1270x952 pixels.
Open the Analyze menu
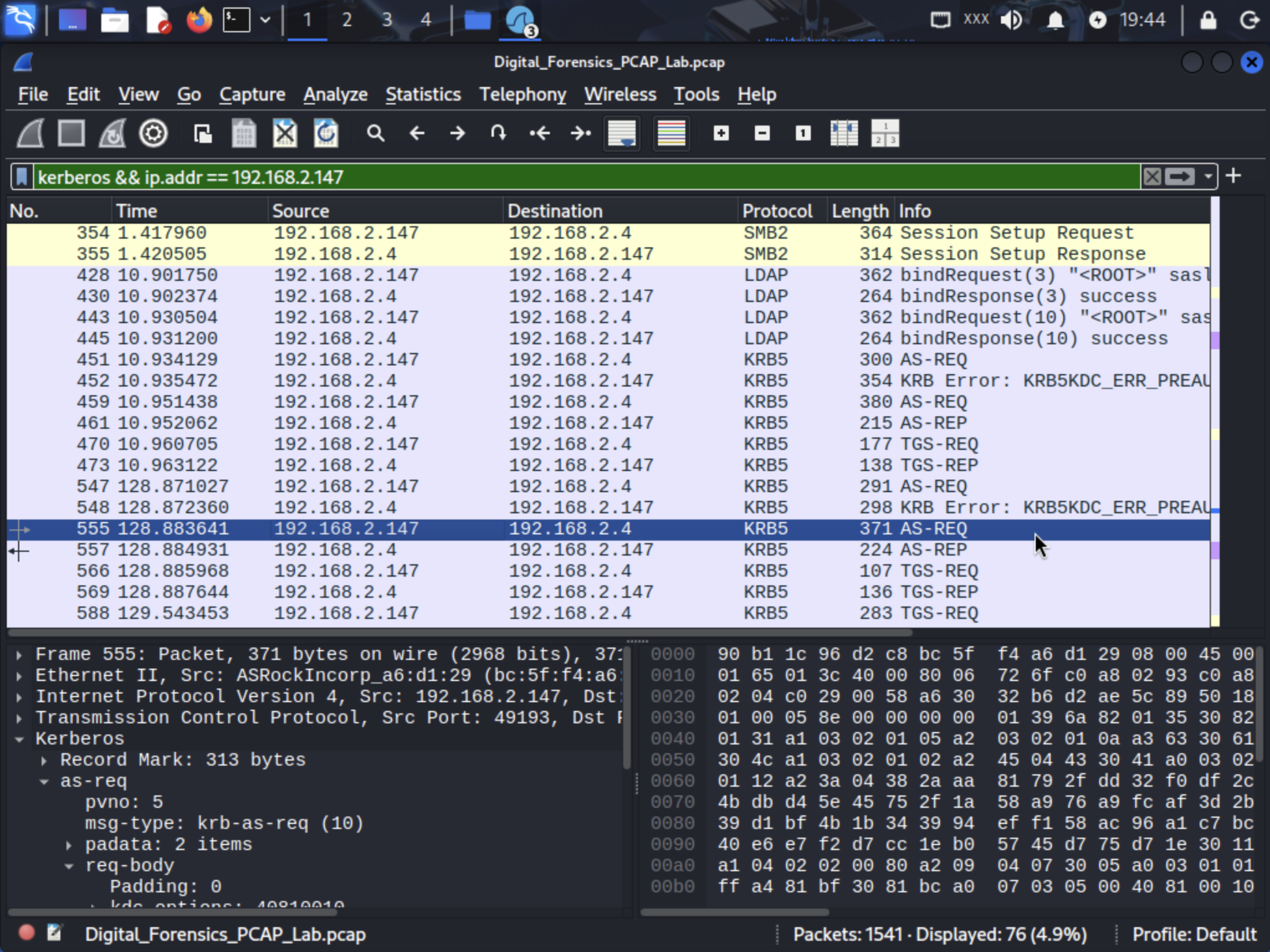click(336, 94)
